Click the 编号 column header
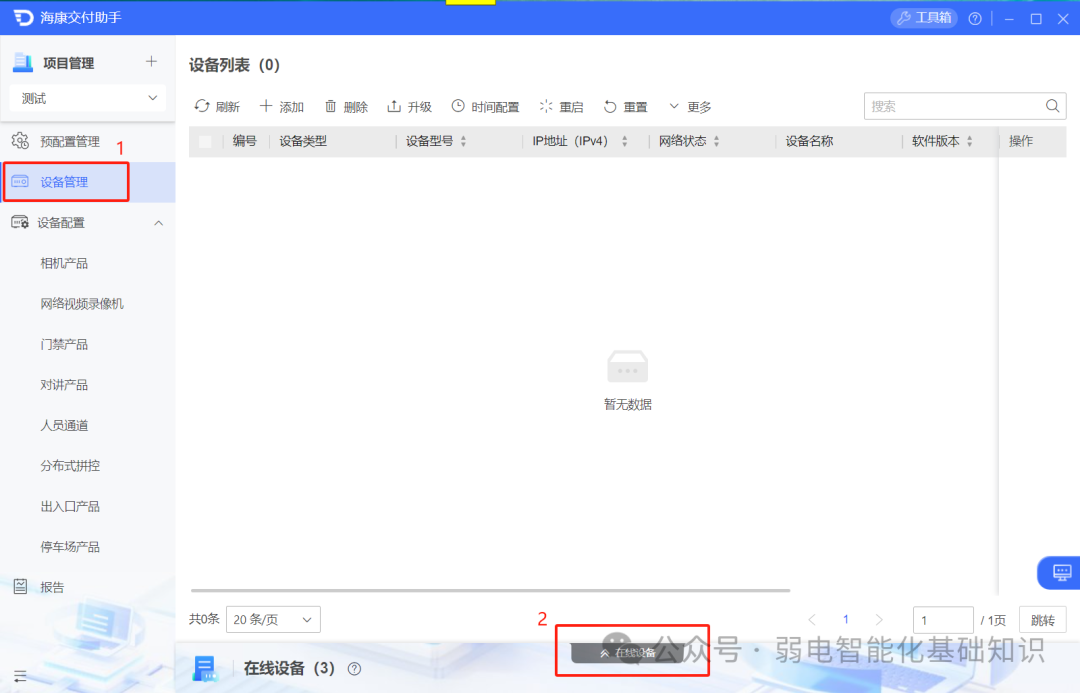Screen dimensions: 1080x693 point(245,141)
